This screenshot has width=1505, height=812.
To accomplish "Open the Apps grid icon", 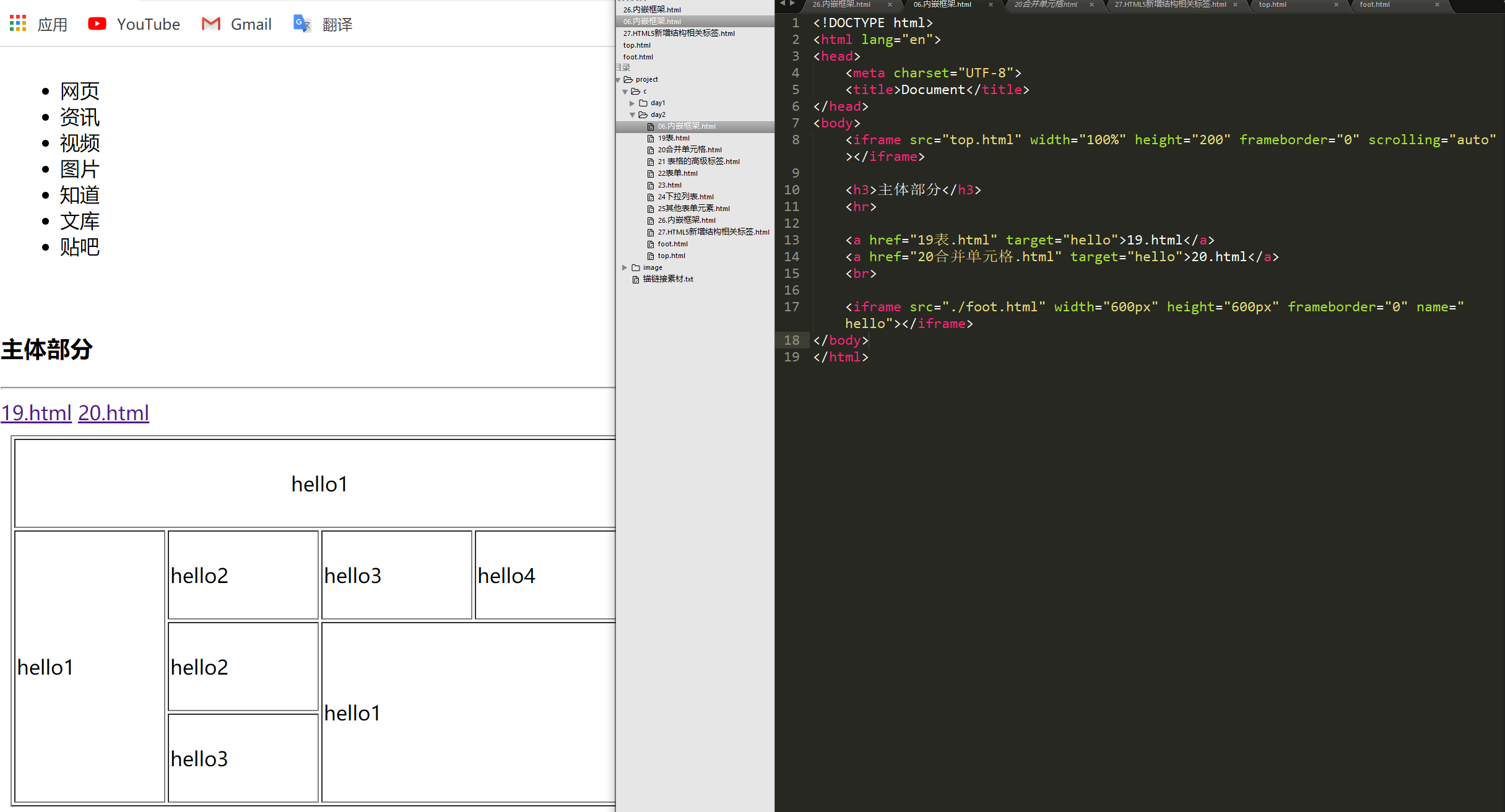I will point(18,24).
